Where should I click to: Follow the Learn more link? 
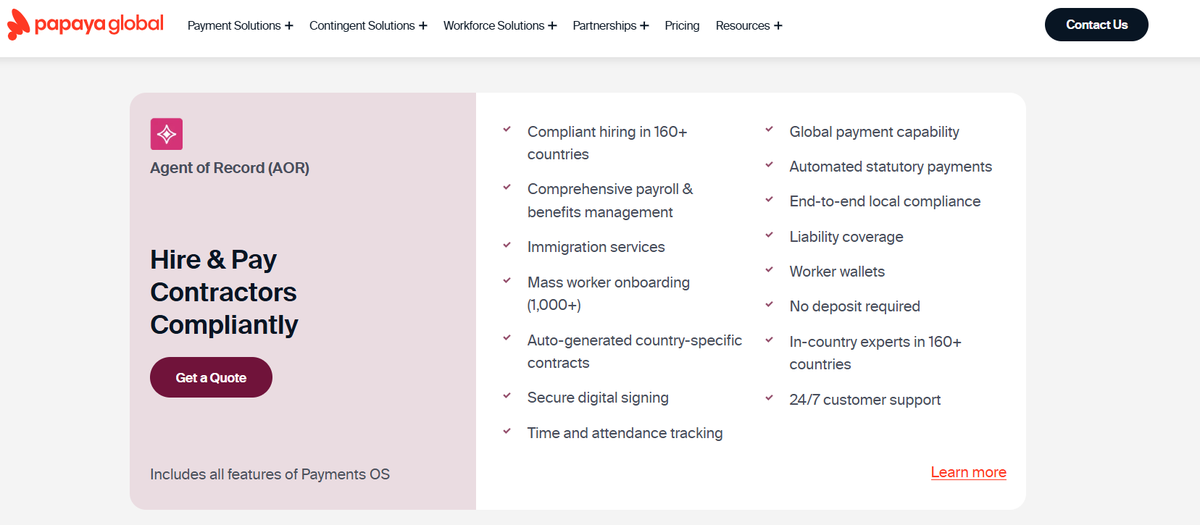pos(968,473)
